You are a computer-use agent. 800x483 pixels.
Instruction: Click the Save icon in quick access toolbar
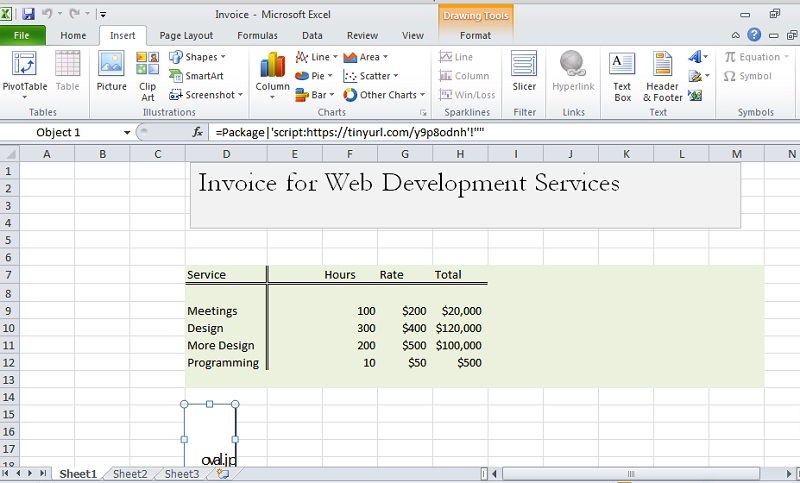point(28,14)
